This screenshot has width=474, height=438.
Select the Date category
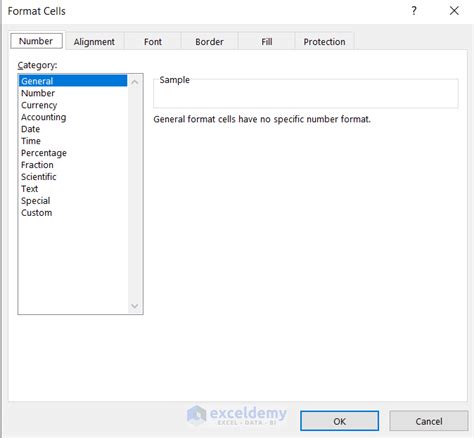coord(73,129)
